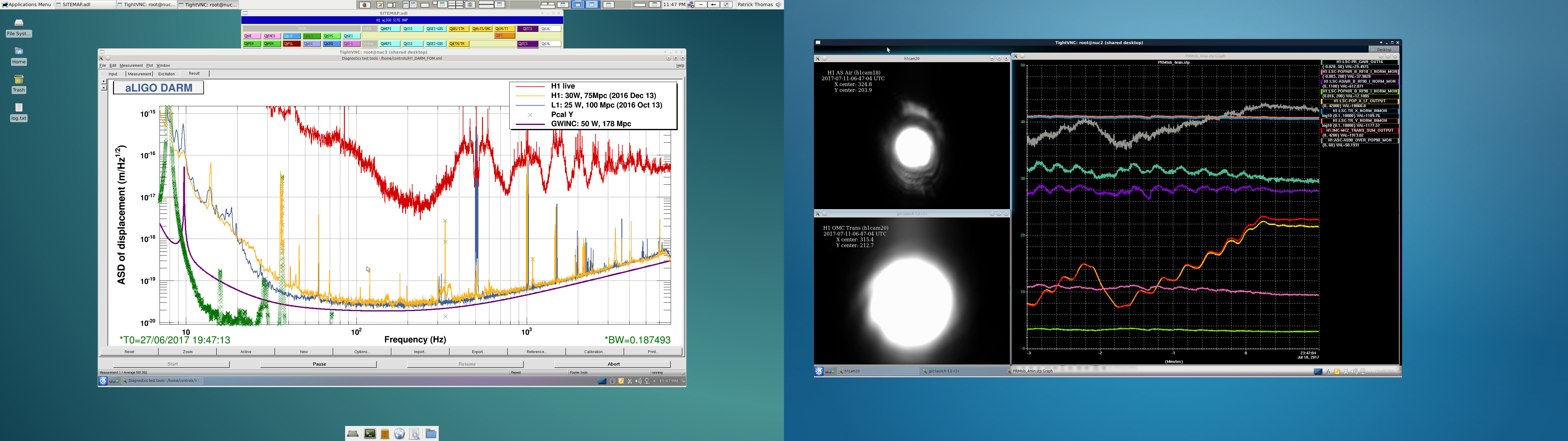Abort the running measurement
Viewport: 1568px width, 441px height.
tap(613, 364)
